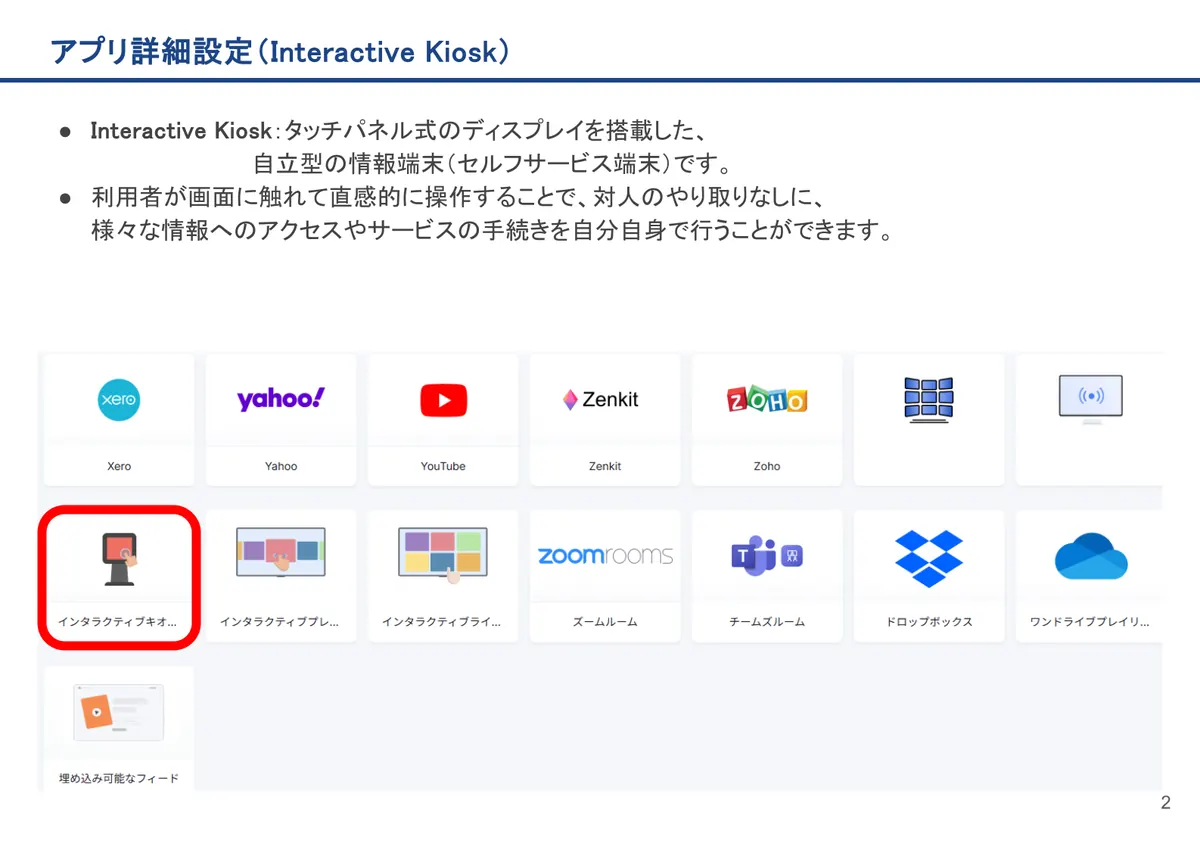Open the Xero app icon
The image size is (1200, 849).
119,401
